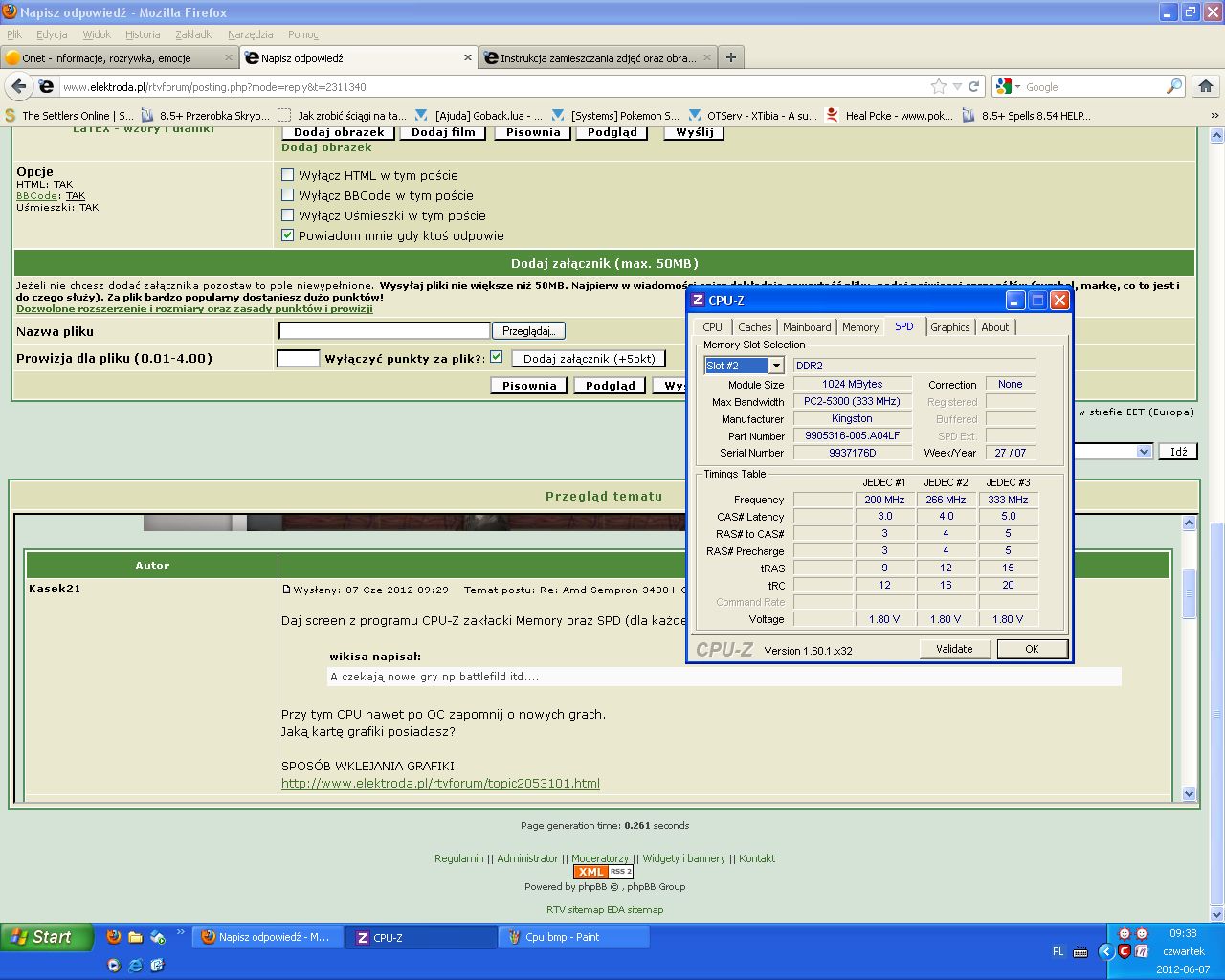Click the Idź button
1225x980 pixels.
[x=1178, y=452]
